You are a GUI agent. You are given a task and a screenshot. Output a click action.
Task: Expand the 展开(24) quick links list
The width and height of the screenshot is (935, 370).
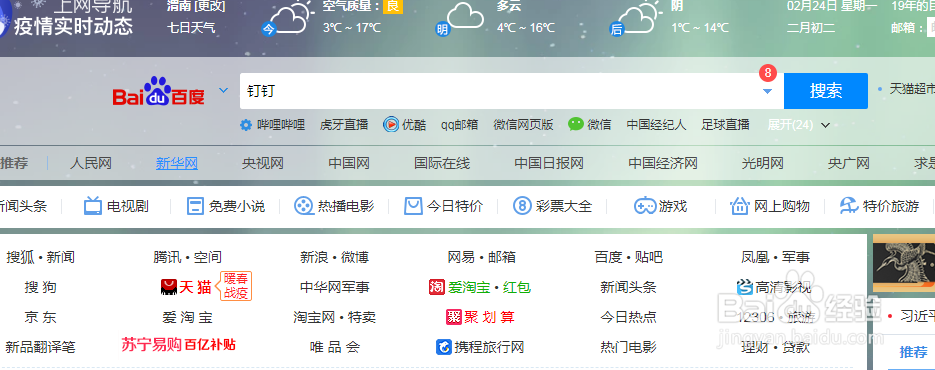coord(798,125)
